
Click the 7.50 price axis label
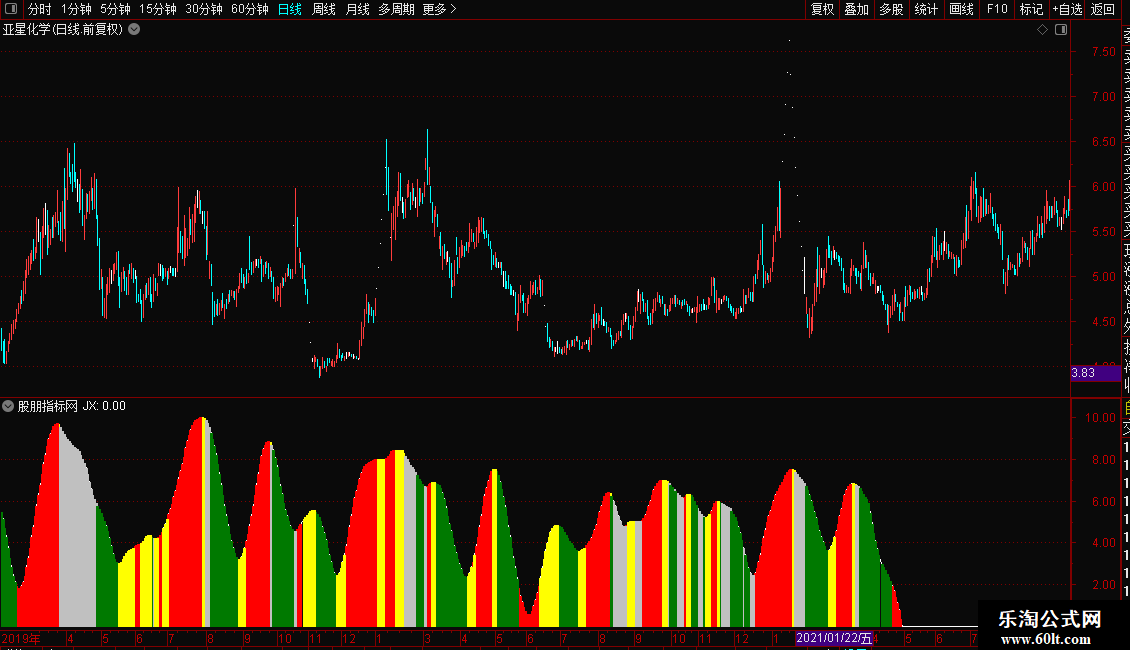point(1103,52)
